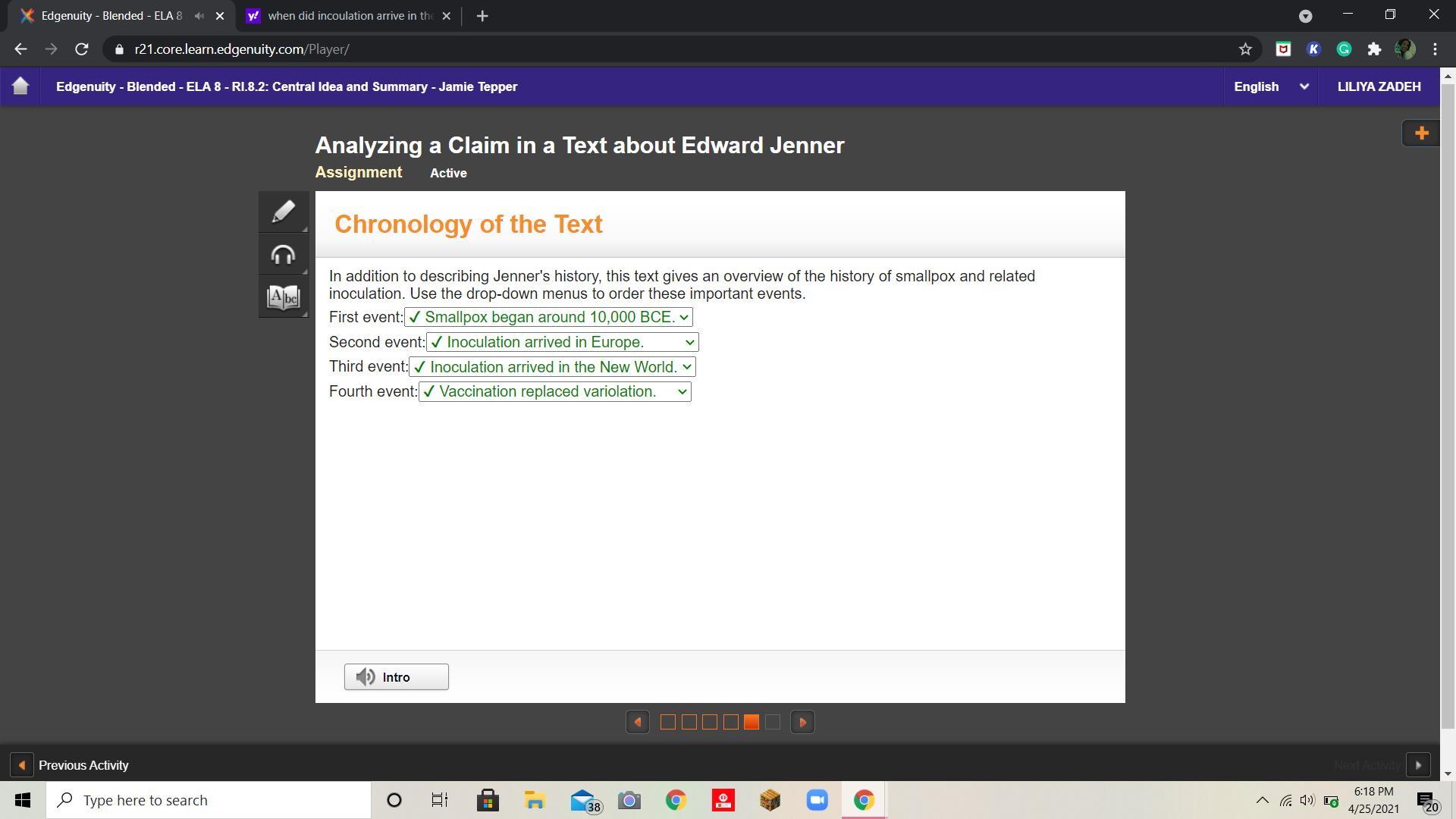Play the Intro audio button
The width and height of the screenshot is (1456, 819).
(x=396, y=677)
